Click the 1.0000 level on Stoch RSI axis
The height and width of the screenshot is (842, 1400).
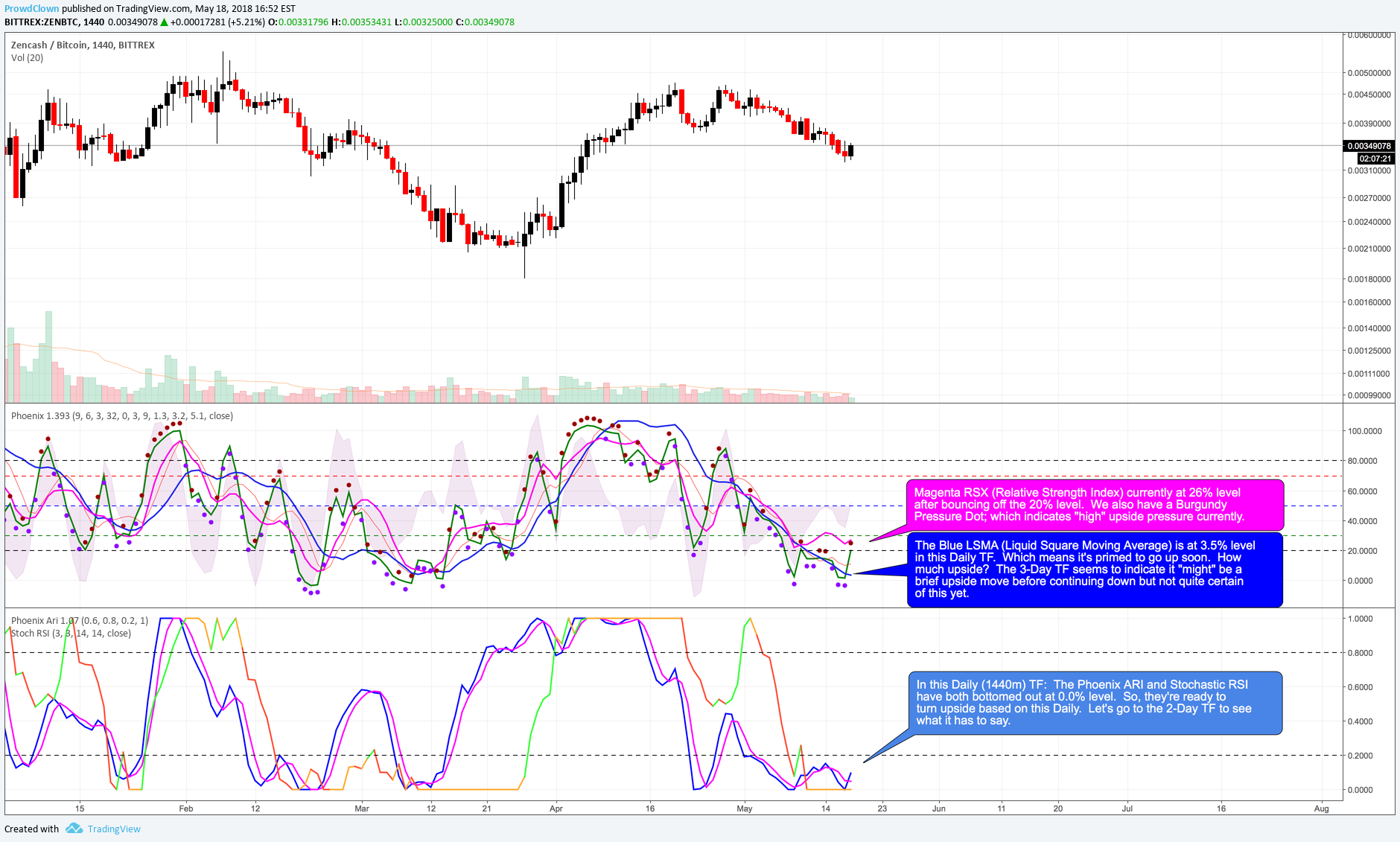[1361, 619]
